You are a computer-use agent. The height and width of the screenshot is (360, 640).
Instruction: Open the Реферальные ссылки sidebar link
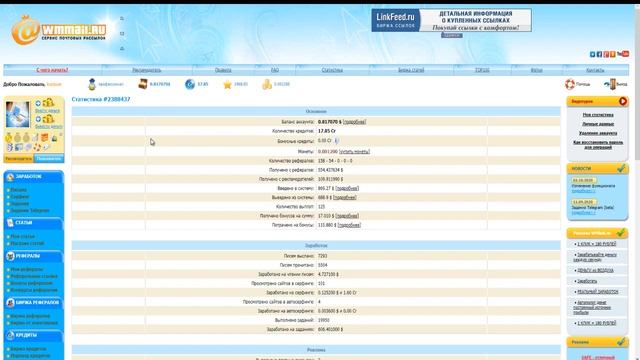click(x=34, y=276)
